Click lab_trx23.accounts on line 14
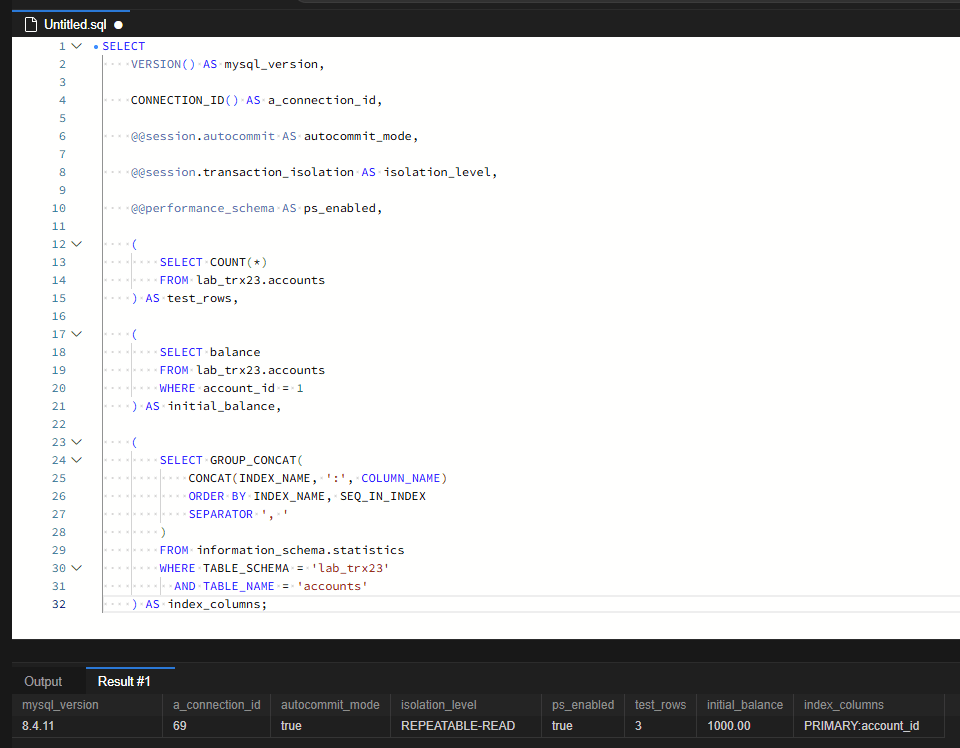The image size is (960, 748). (x=261, y=280)
